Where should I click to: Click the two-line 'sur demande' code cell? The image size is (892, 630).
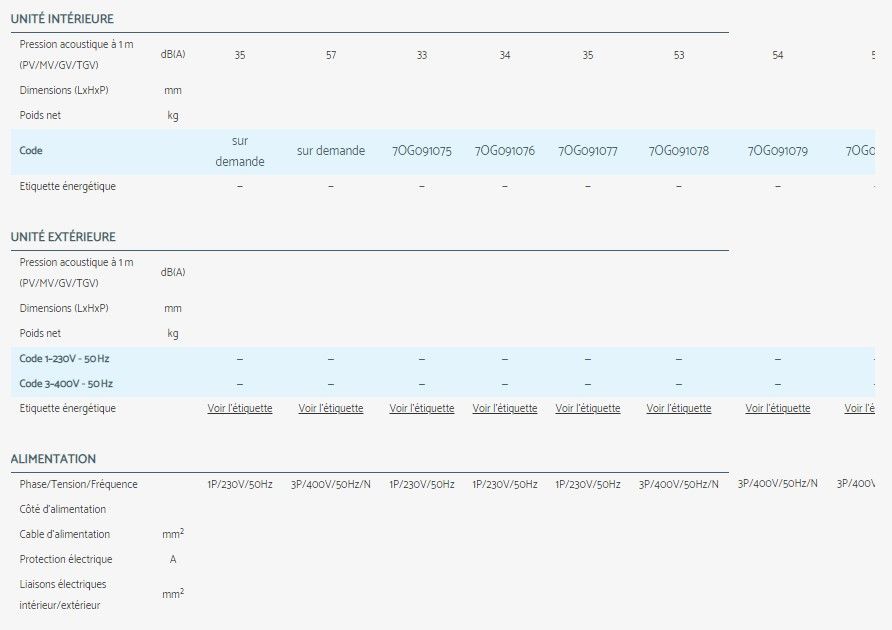(239, 151)
